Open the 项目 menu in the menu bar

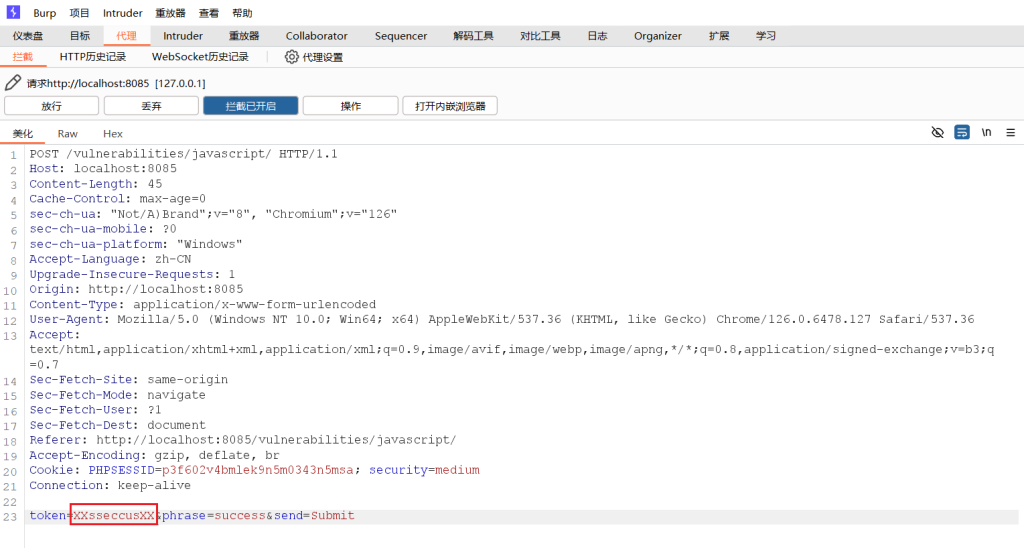click(79, 13)
